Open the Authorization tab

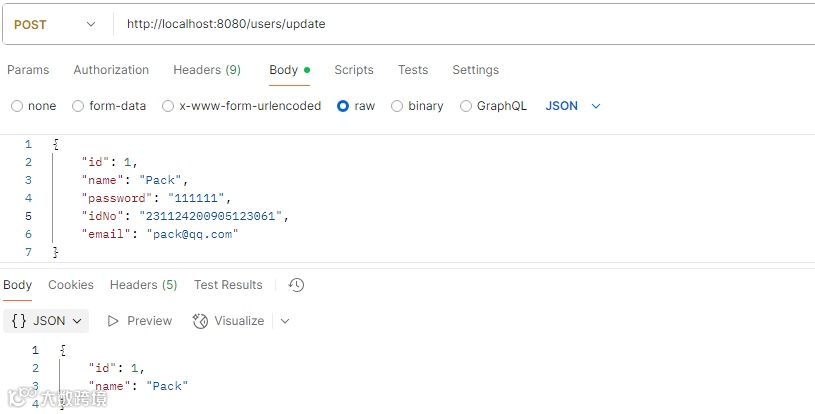pyautogui.click(x=111, y=70)
